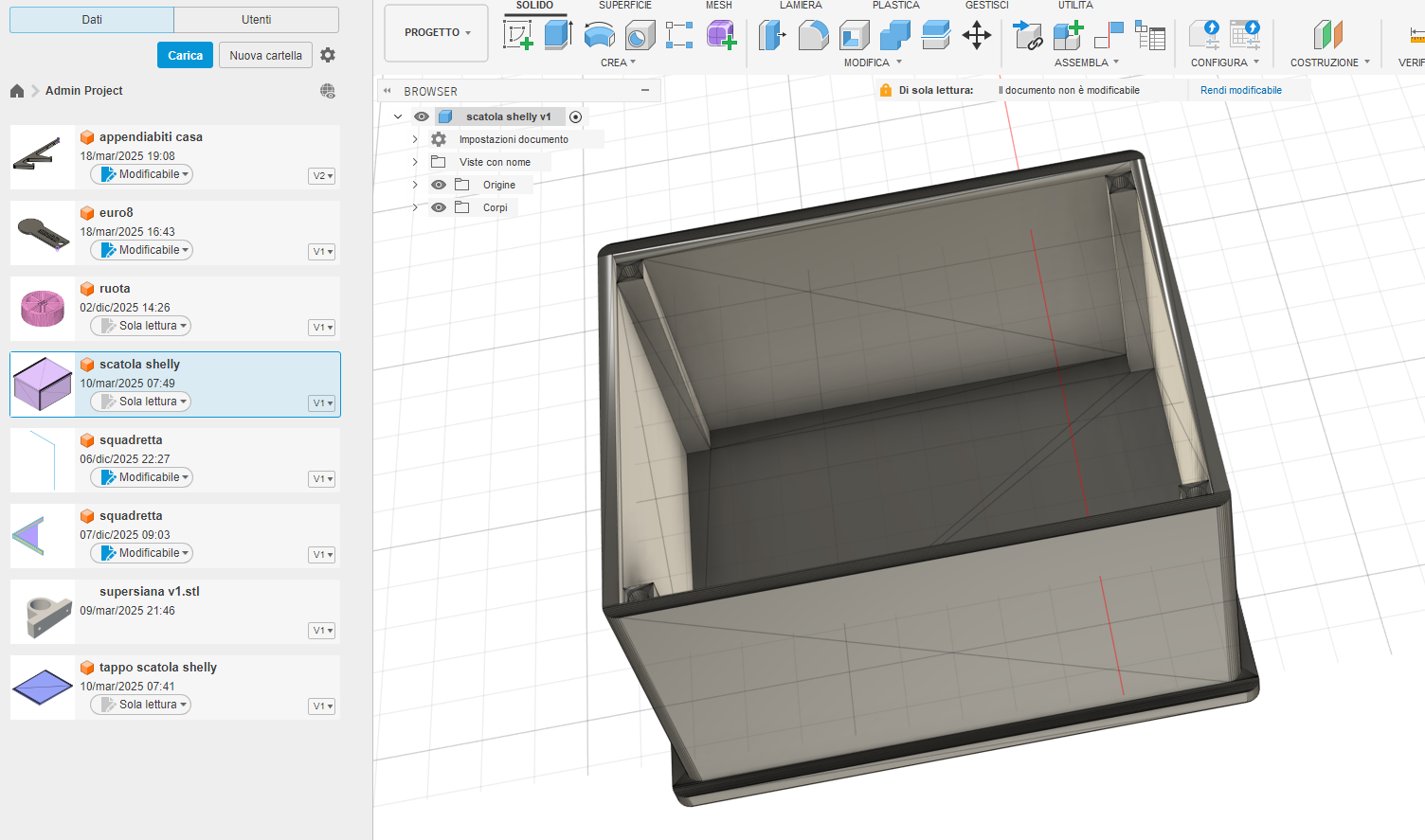The width and height of the screenshot is (1425, 840).
Task: Activate the Move/Copy arrows tool
Action: pyautogui.click(x=976, y=36)
